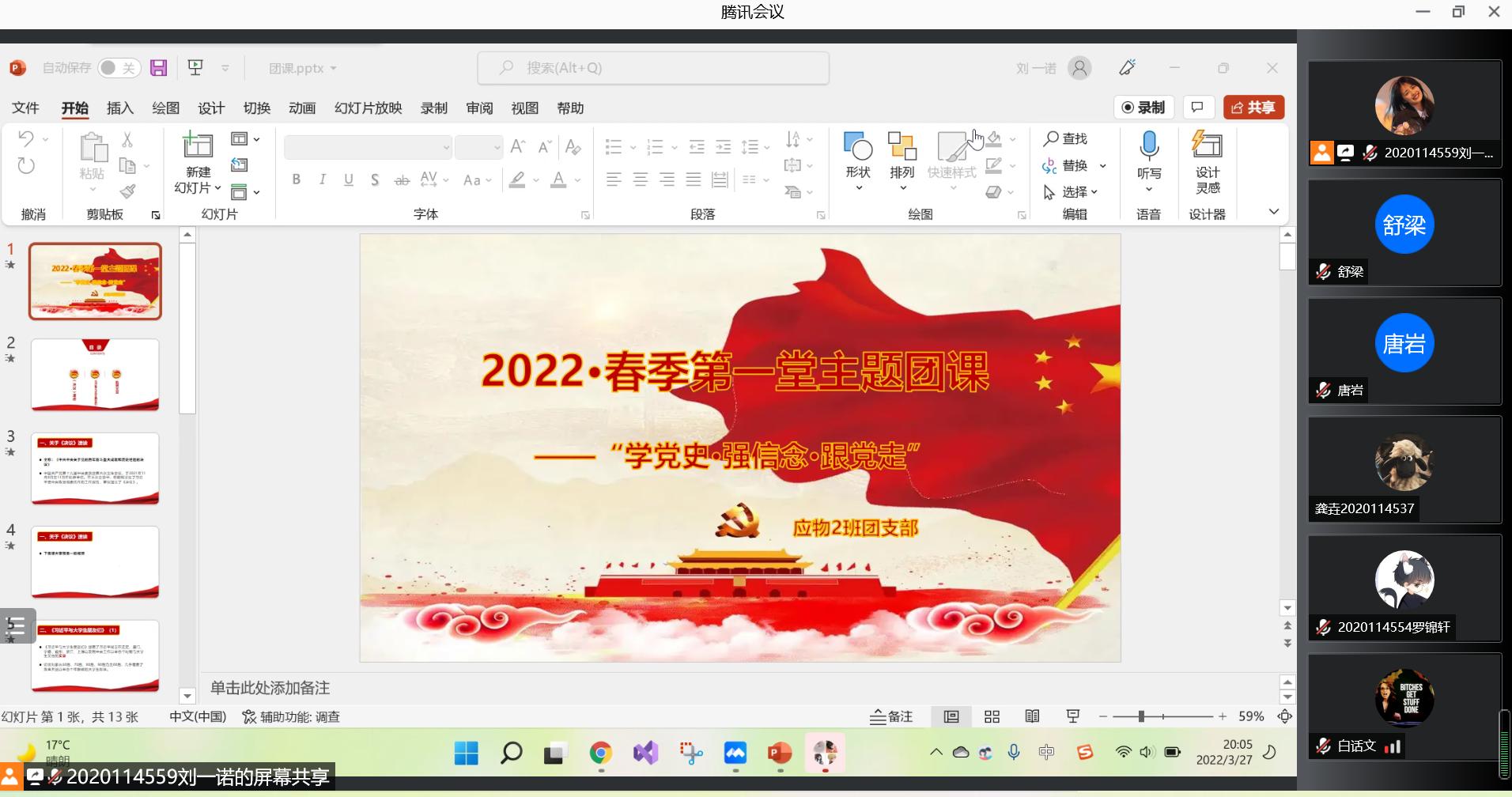1512x797 pixels.
Task: Switch to reading view
Action: (x=1032, y=716)
